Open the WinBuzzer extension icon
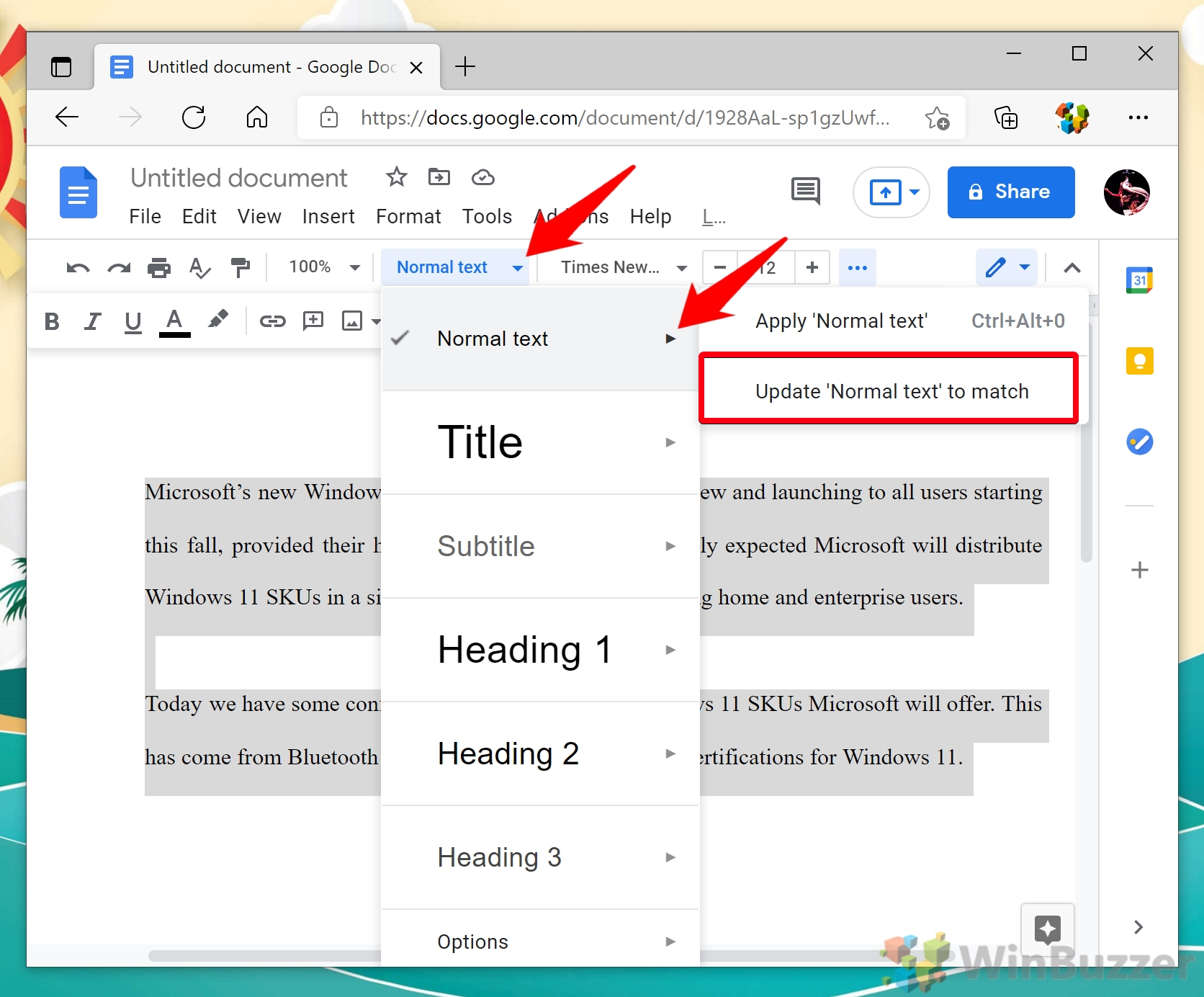 pyautogui.click(x=1072, y=117)
